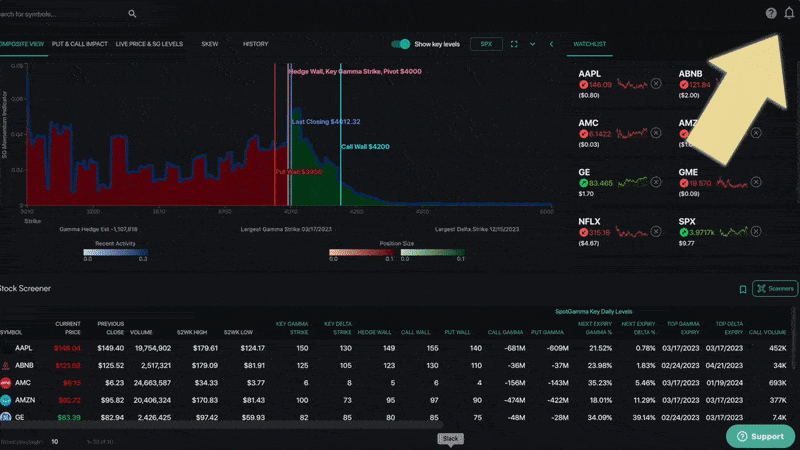Viewport: 800px width, 450px height.
Task: Click the bookmark icon in Stock Screener
Action: (x=743, y=289)
